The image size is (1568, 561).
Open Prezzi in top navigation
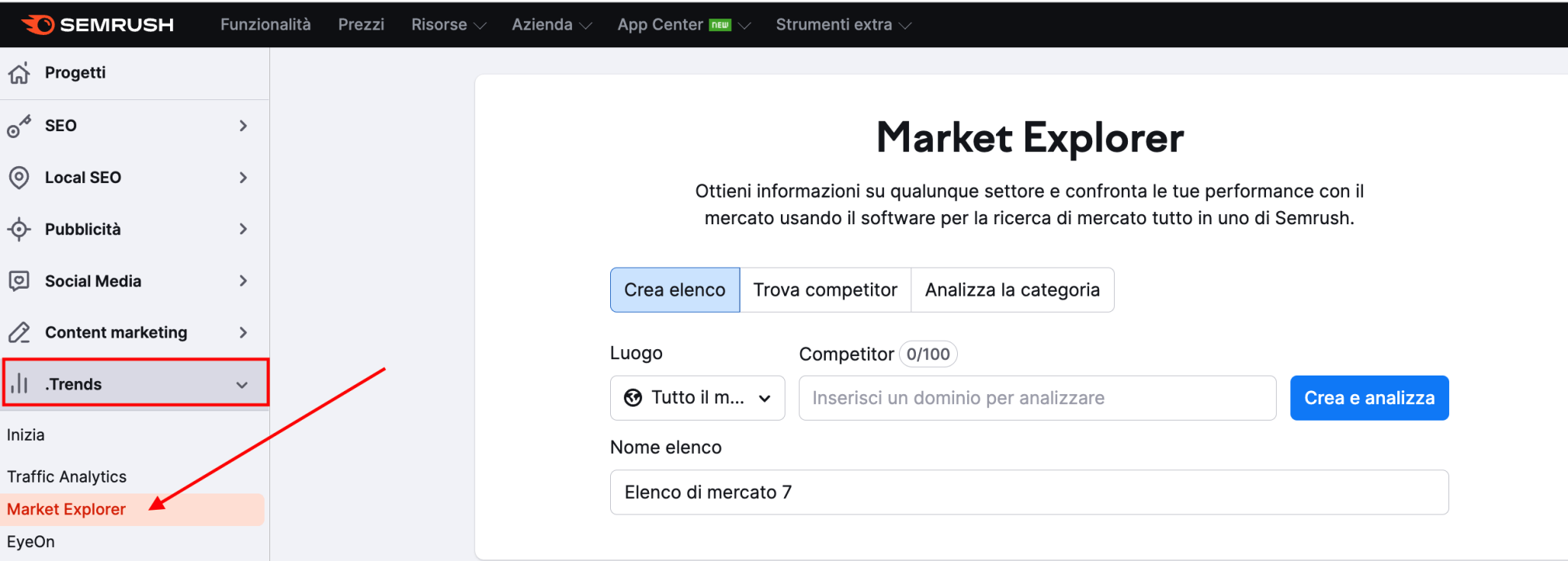pos(361,25)
